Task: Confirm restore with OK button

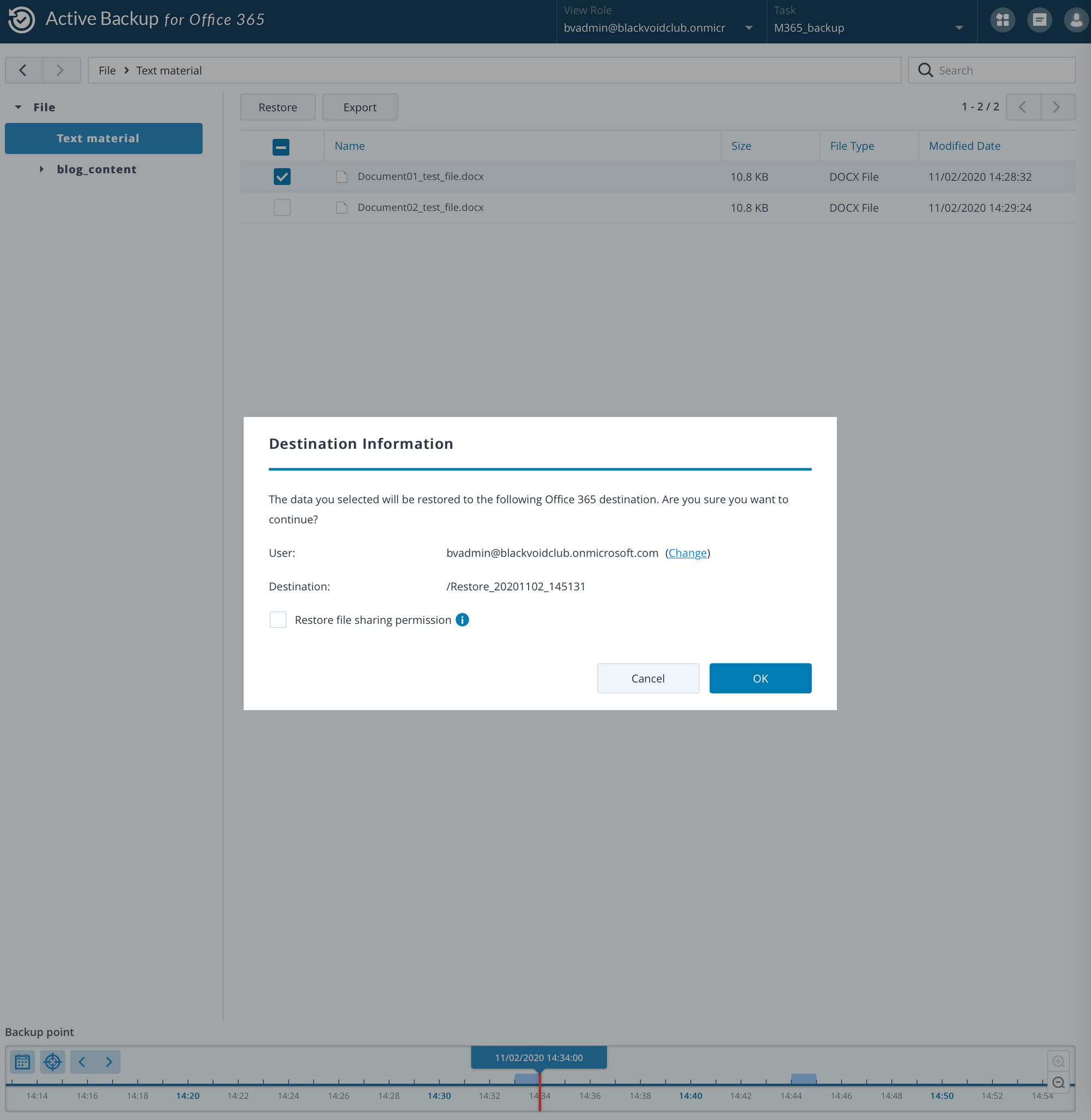Action: tap(760, 678)
